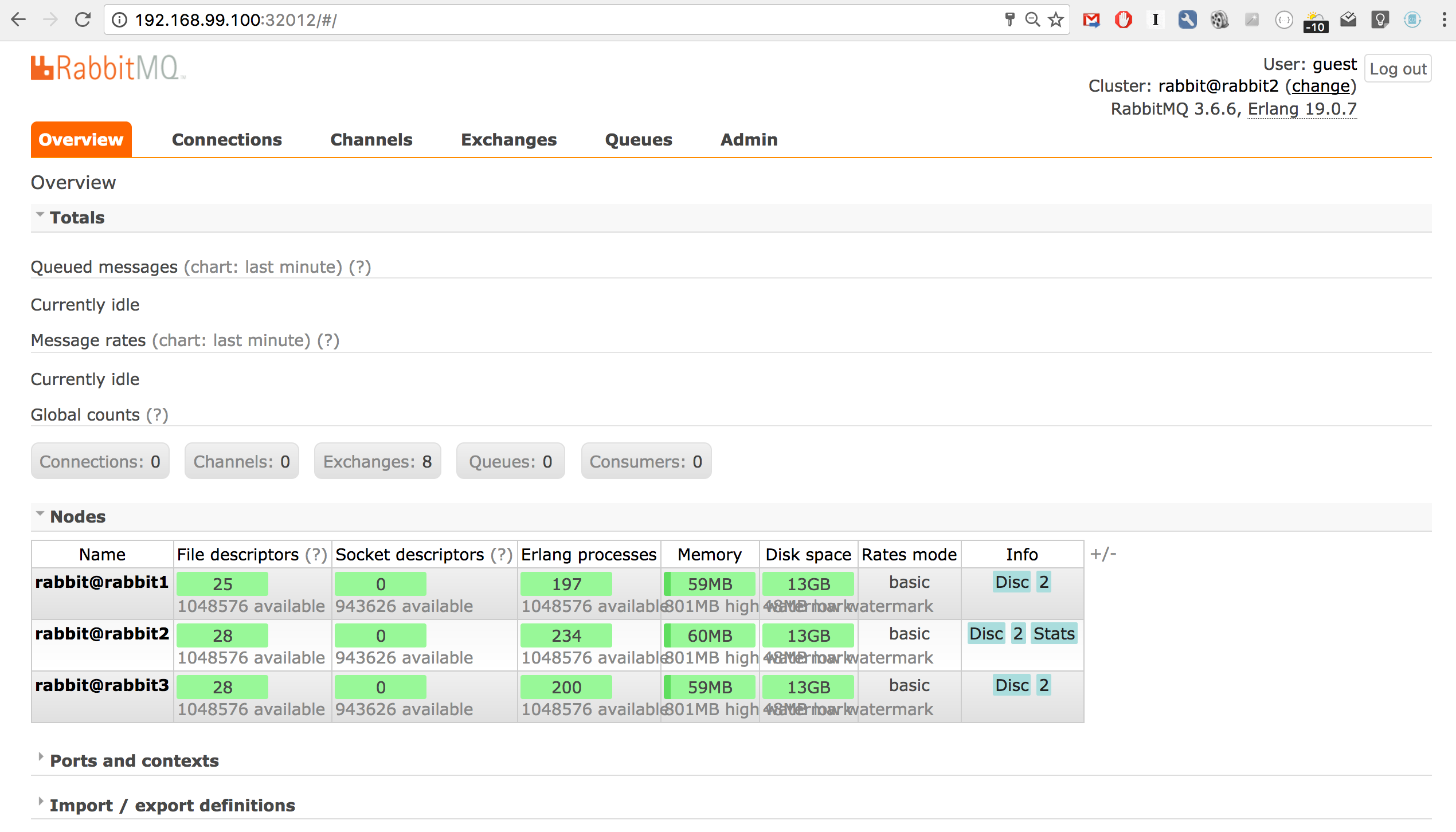Click rabbit@rabbit1 Erlang processes value 197

[566, 584]
